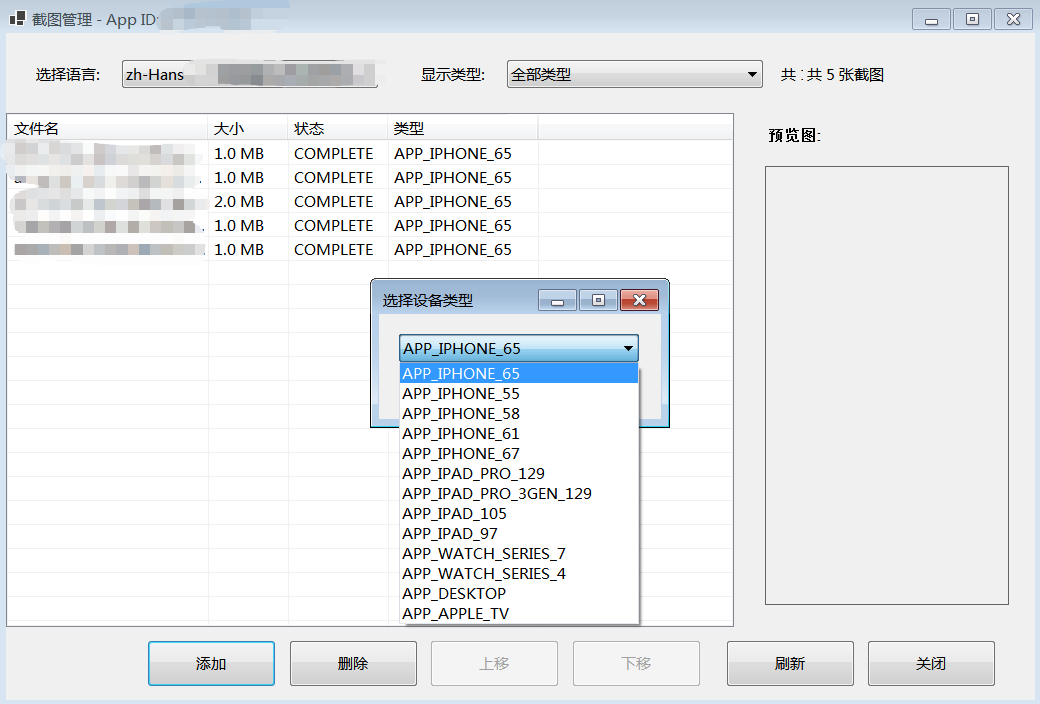Choose the APP_APPLE_TV option

(x=455, y=614)
